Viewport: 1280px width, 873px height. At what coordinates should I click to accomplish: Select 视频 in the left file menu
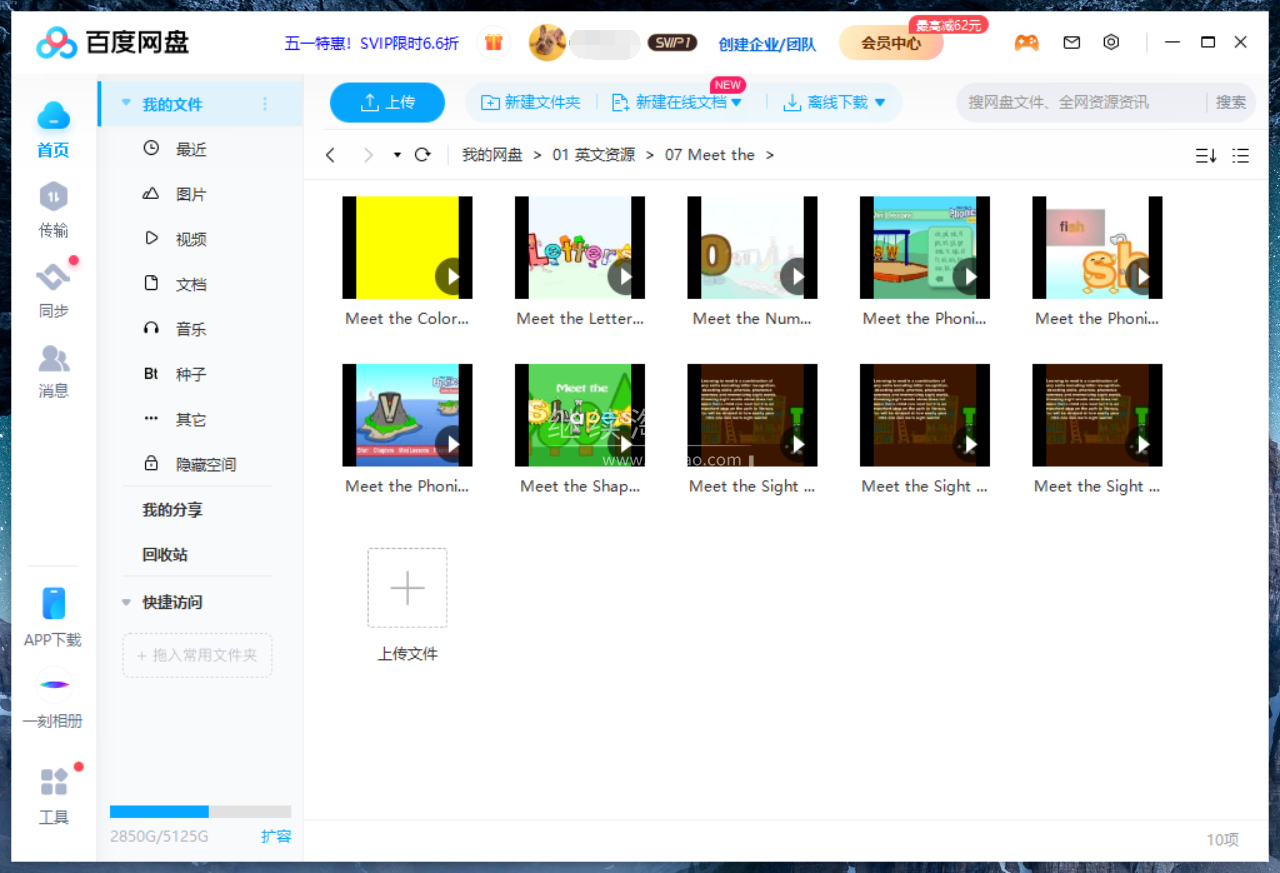pyautogui.click(x=190, y=239)
